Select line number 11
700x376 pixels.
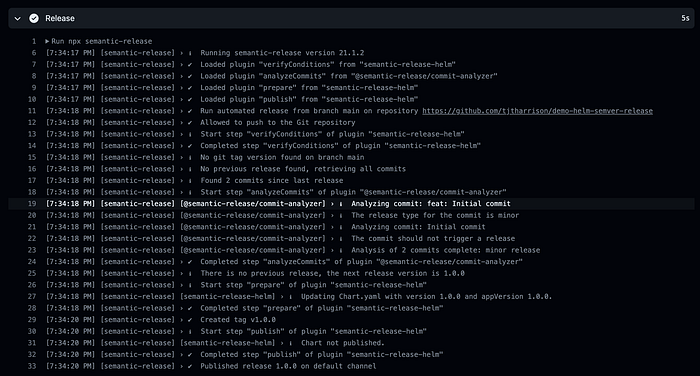(x=32, y=111)
